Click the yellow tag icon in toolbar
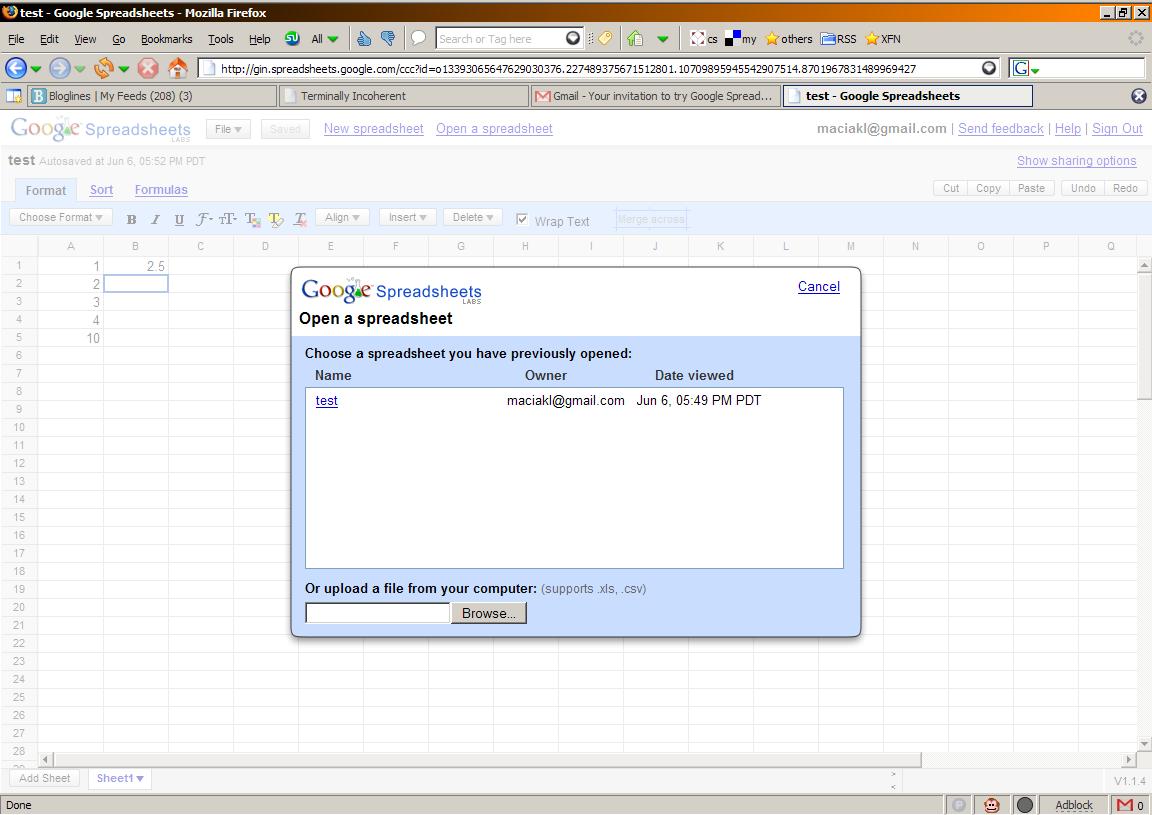Viewport: 1152px width, 815px height. 605,38
